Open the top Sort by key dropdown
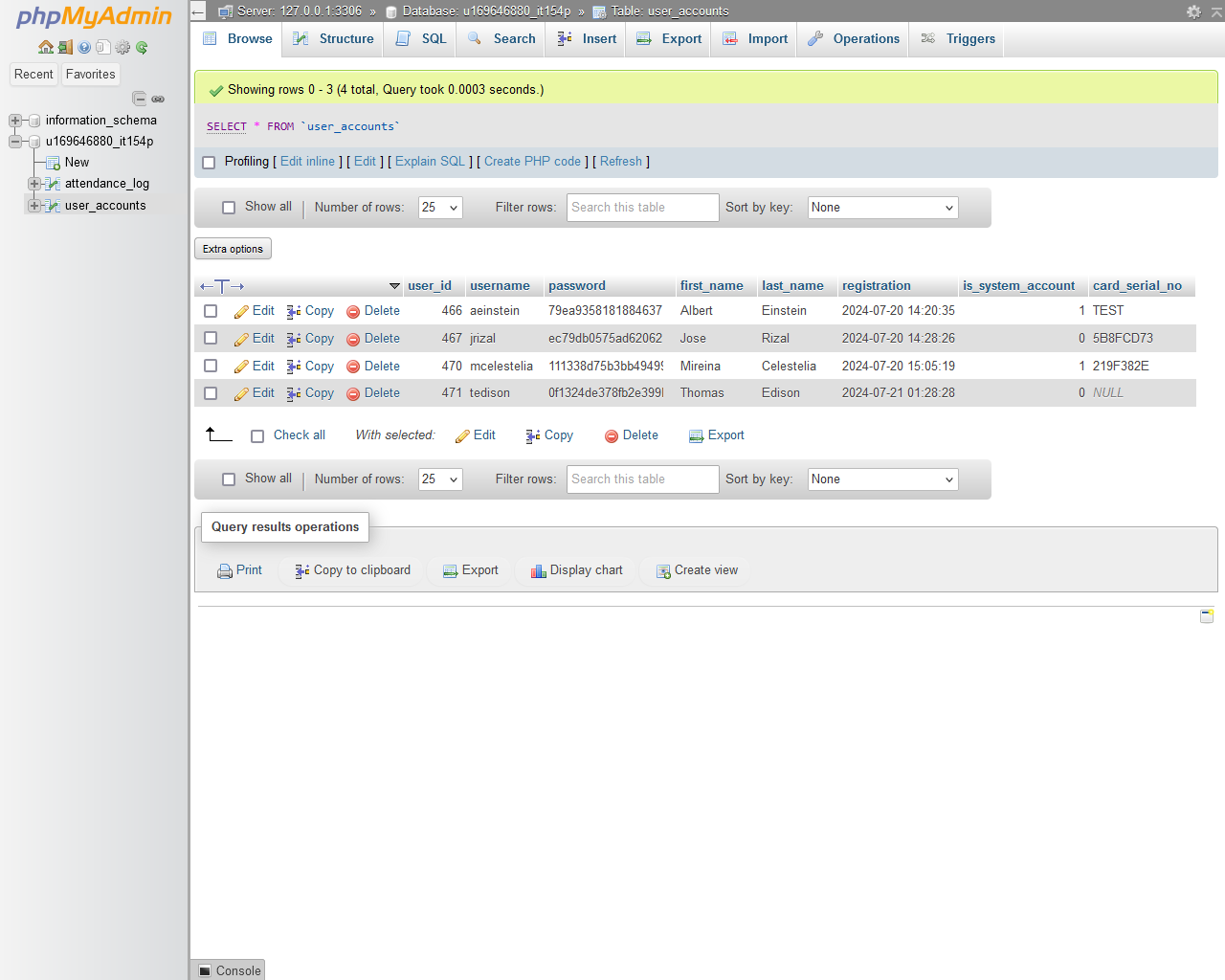This screenshot has width=1225, height=980. (882, 208)
